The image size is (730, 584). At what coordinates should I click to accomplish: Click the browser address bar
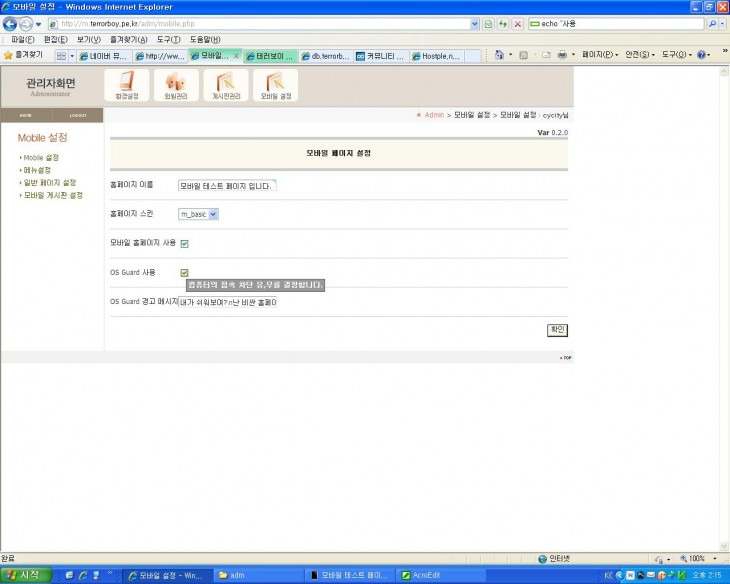point(263,24)
